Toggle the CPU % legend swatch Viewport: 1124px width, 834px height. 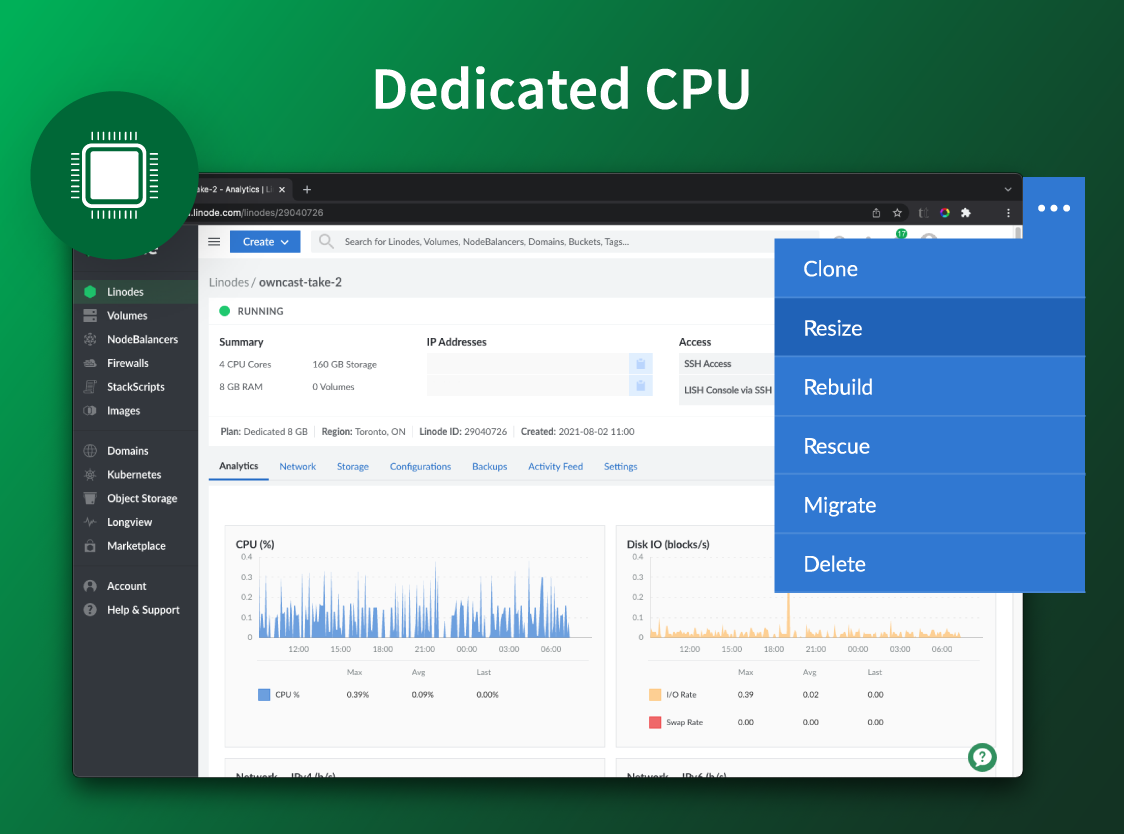tap(262, 694)
